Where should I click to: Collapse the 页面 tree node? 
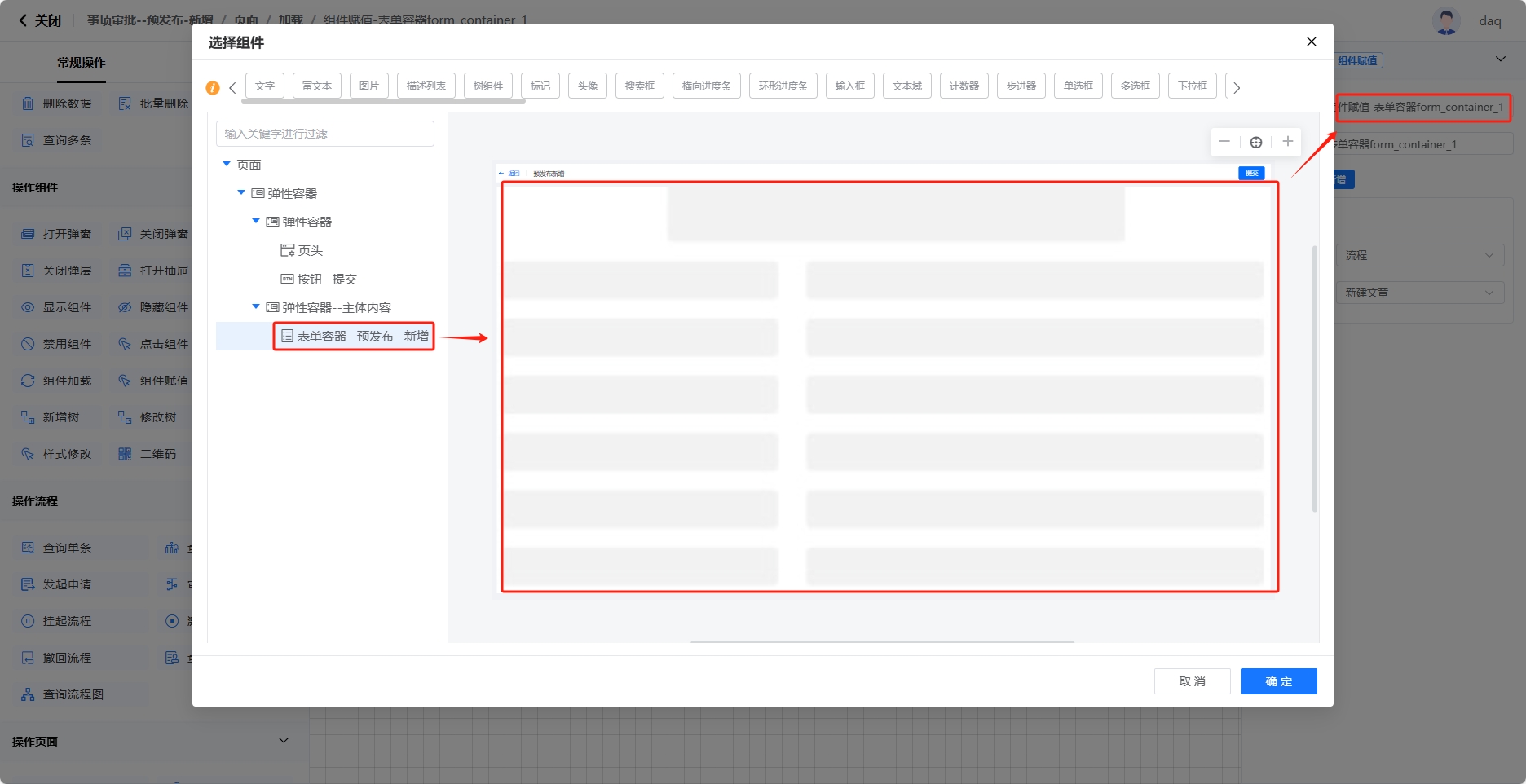pyautogui.click(x=227, y=165)
